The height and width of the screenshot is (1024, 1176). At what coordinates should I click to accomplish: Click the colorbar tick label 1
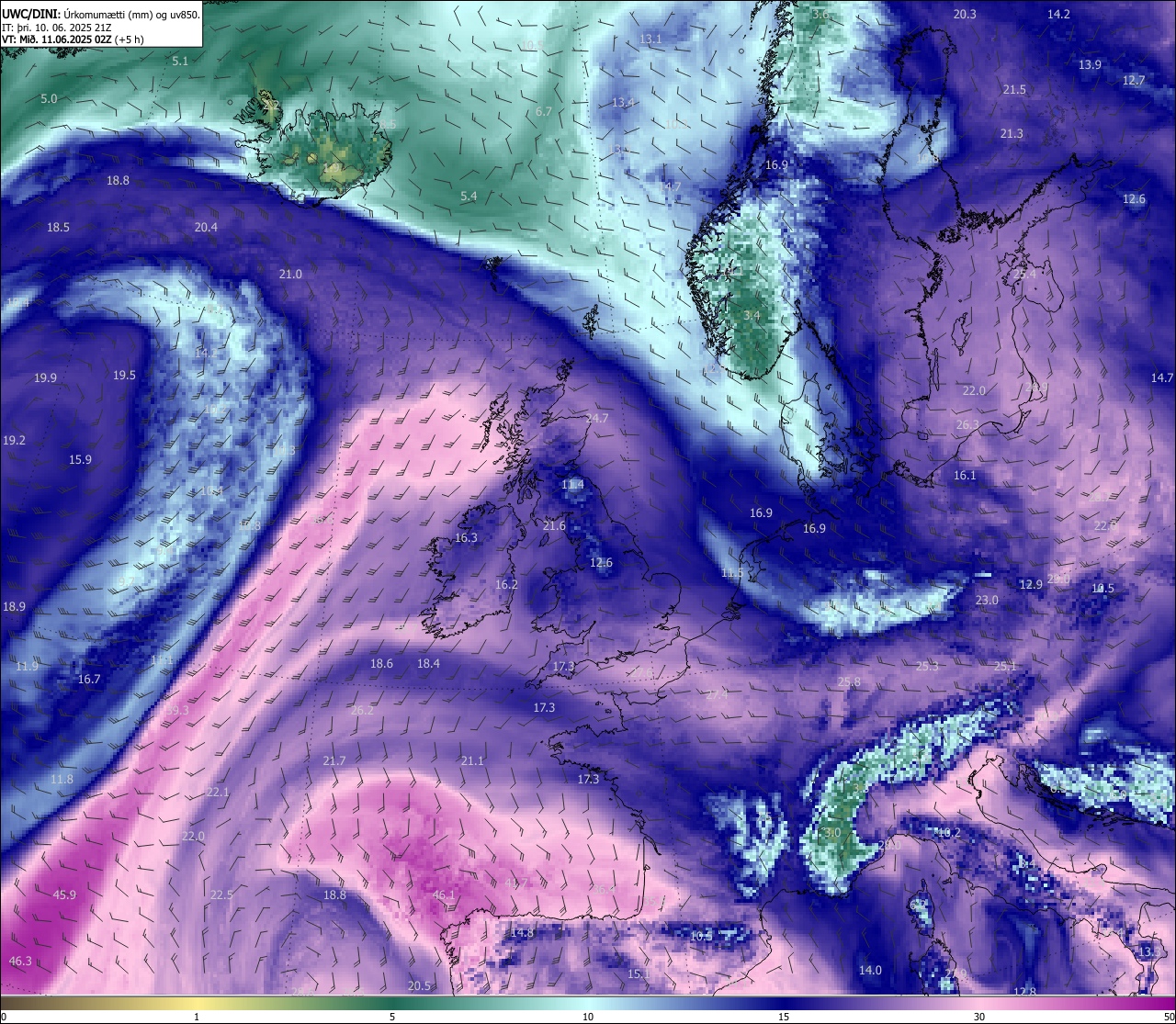tap(197, 1017)
